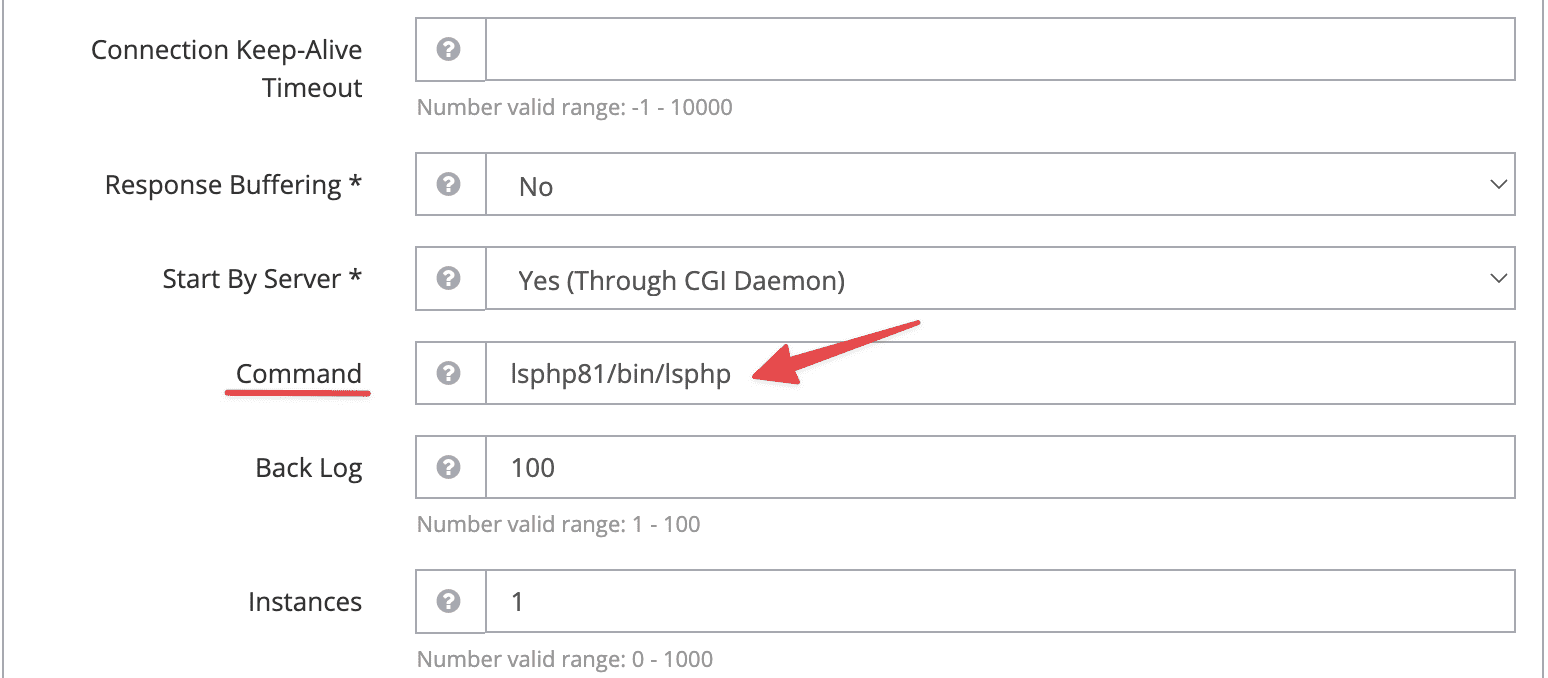Click the hint text with range -1 - 10000

tap(574, 107)
